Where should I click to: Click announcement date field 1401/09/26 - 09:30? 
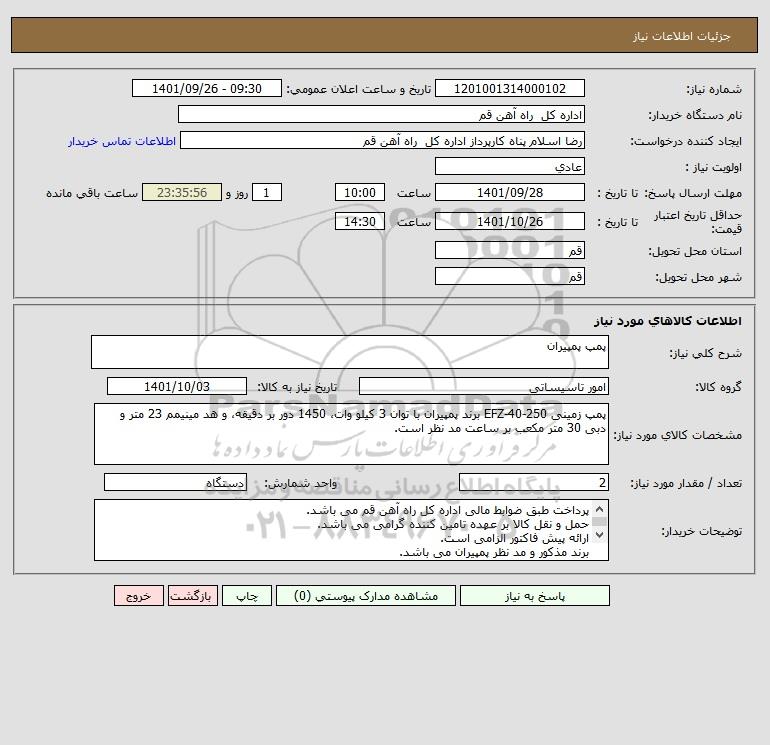(207, 88)
